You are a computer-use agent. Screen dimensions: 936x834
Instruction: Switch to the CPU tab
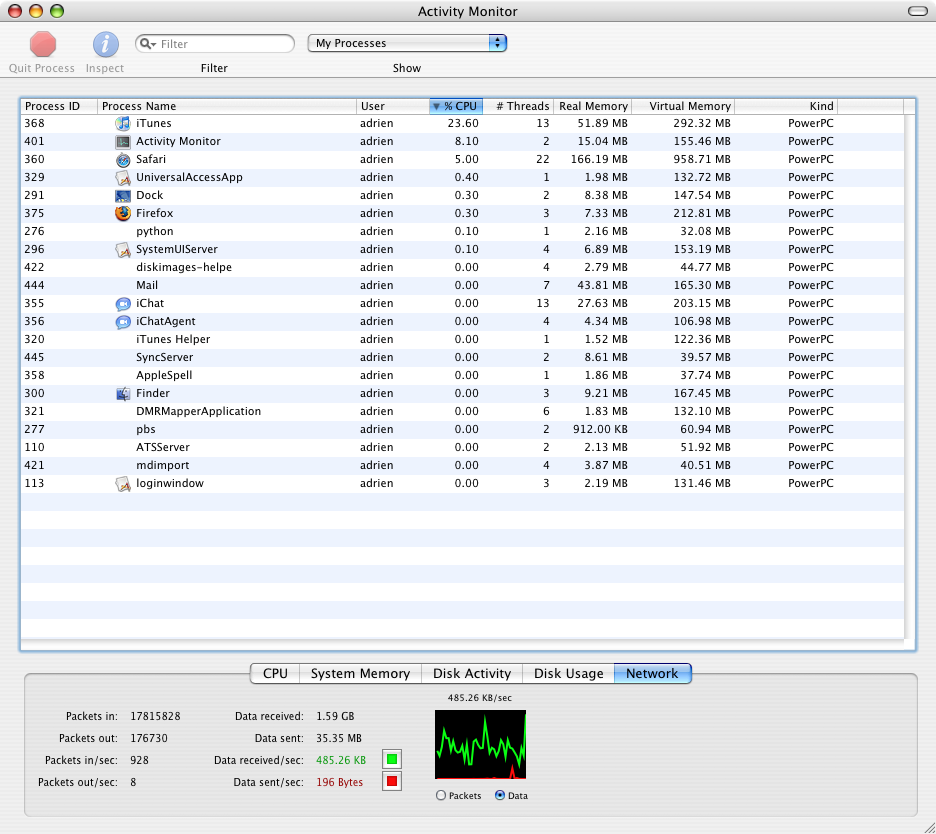tap(275, 673)
